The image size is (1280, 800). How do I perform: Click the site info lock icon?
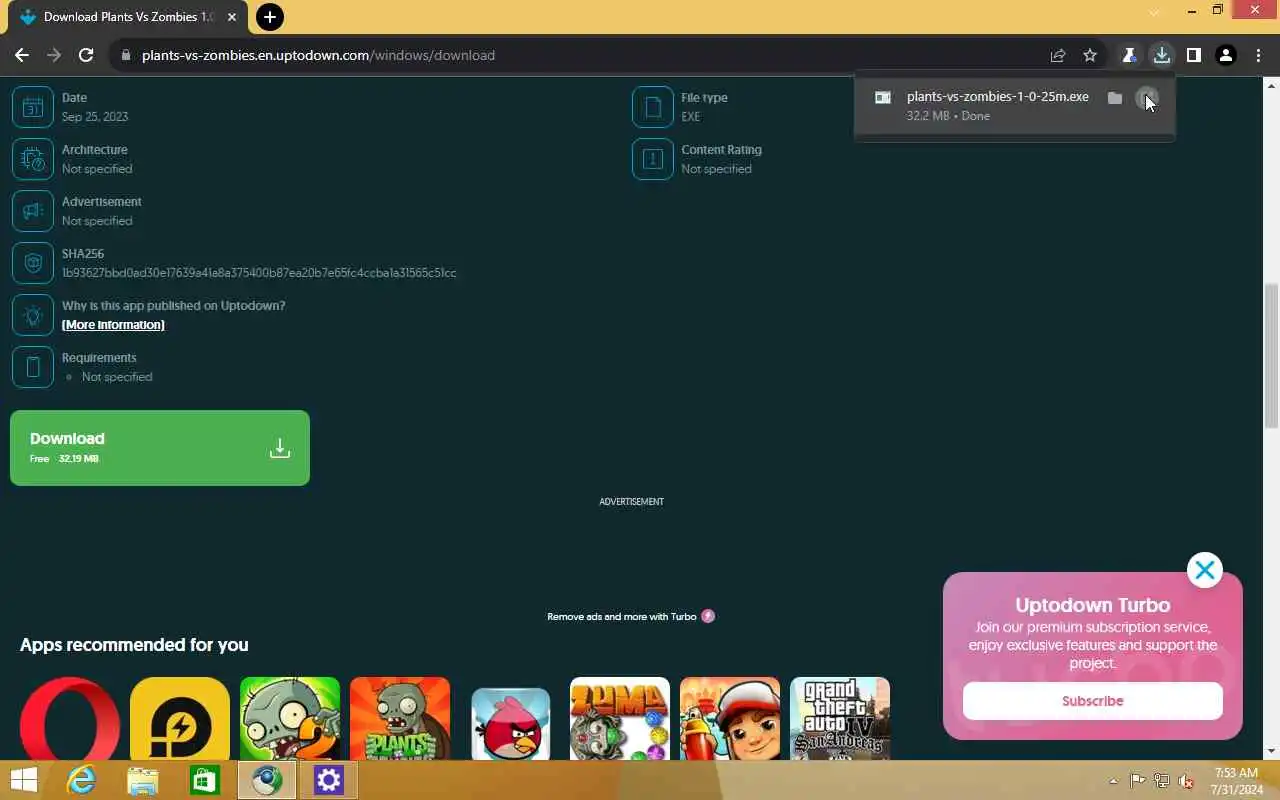[126, 55]
